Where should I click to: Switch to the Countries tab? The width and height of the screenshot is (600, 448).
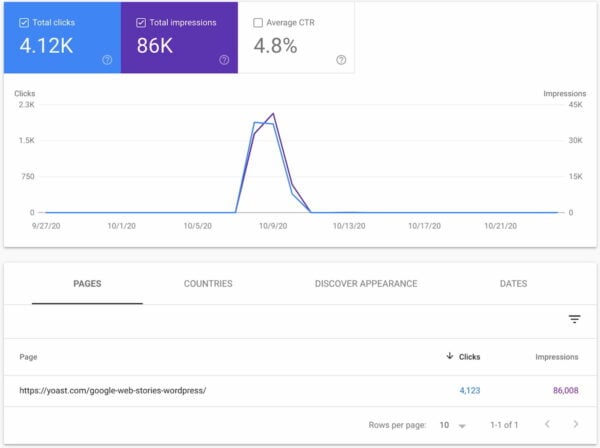pos(208,284)
